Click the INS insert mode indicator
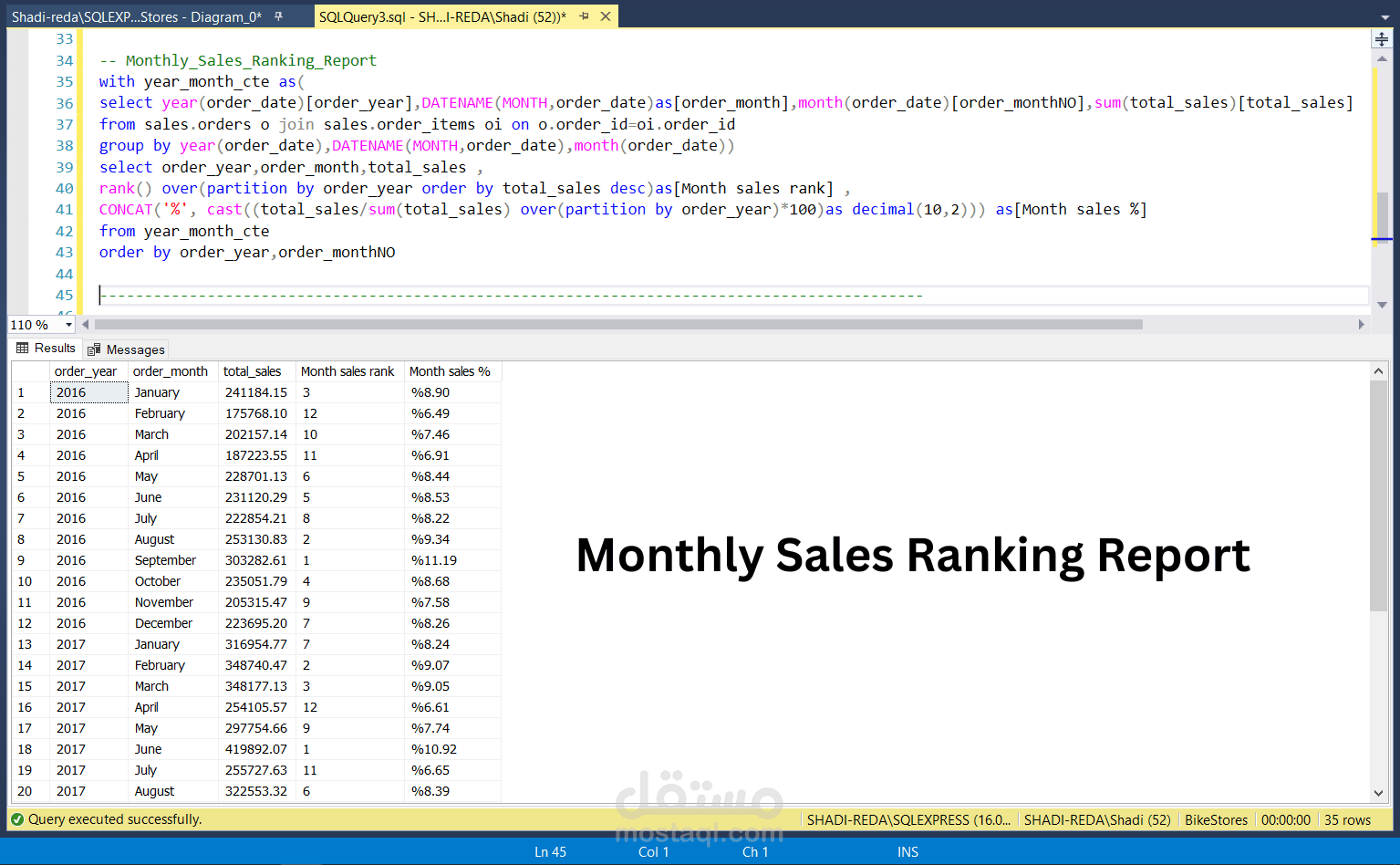Screen dimensions: 1400x865 (907, 851)
